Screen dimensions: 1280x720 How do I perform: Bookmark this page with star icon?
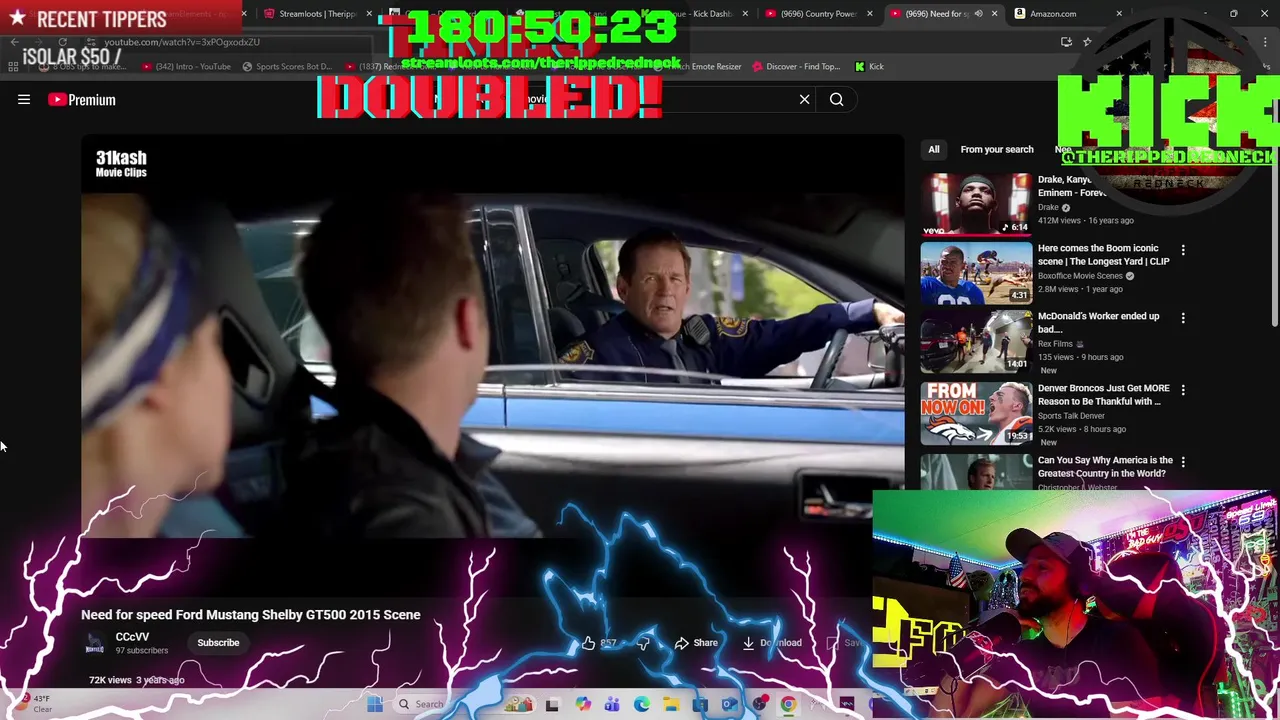coord(1087,42)
